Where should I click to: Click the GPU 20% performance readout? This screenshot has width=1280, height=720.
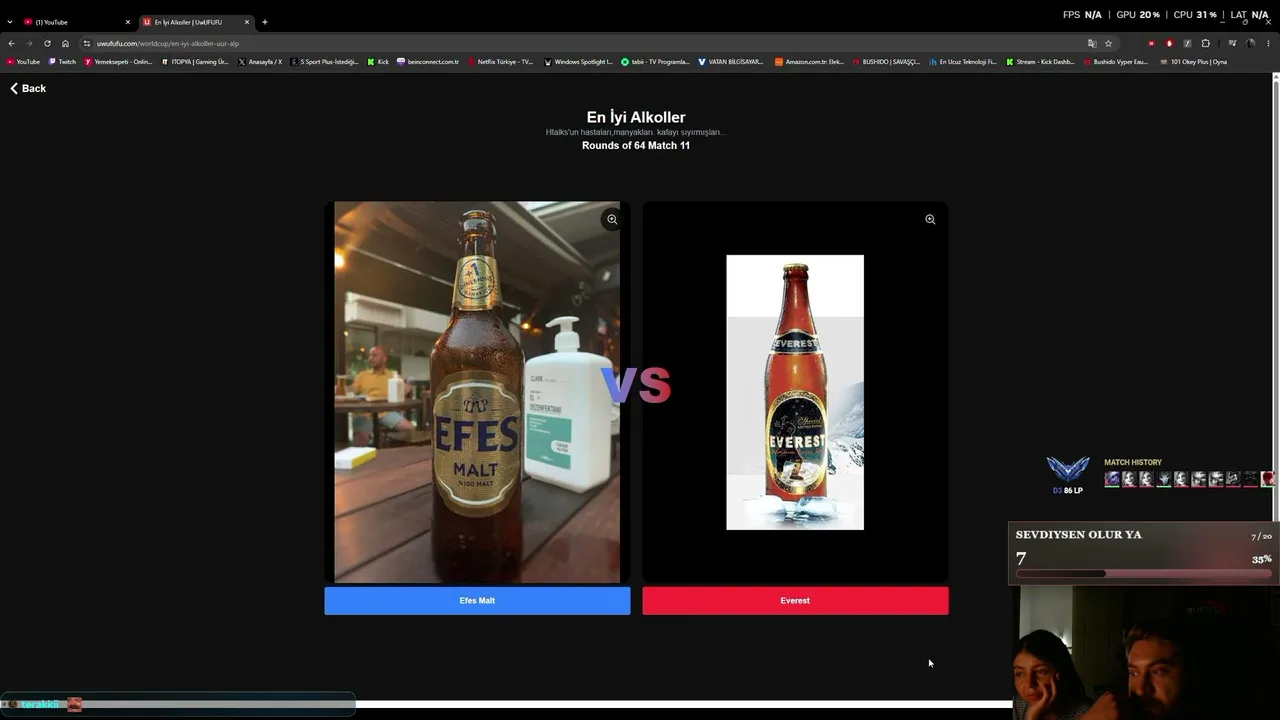1138,15
